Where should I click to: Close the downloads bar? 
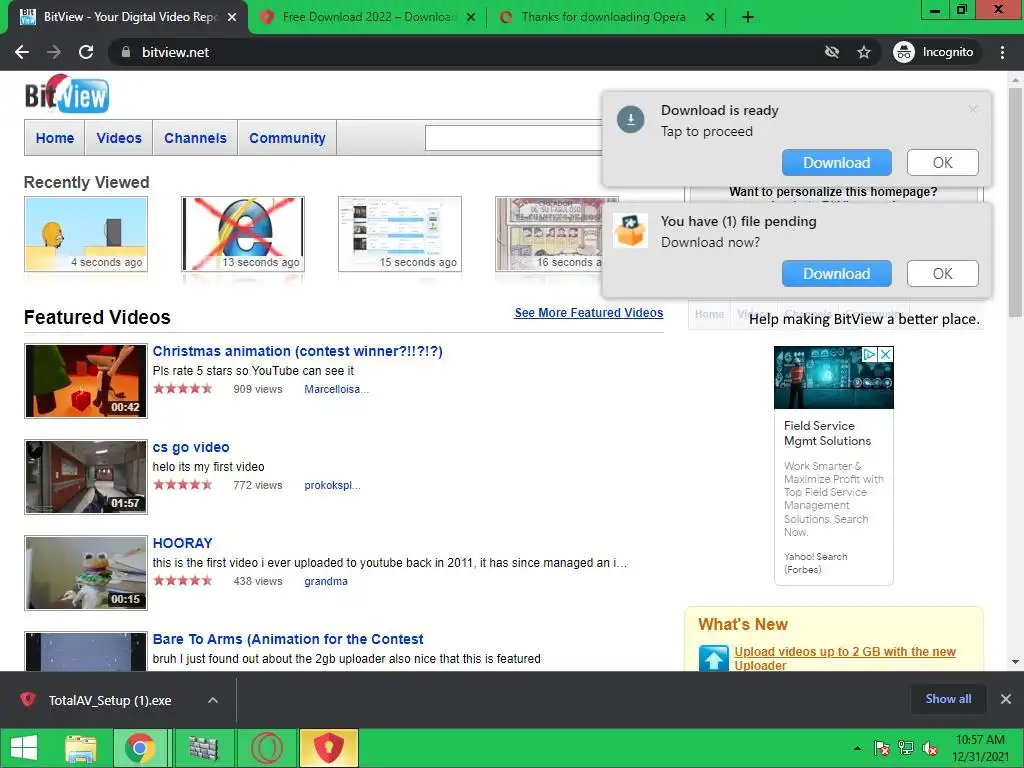1006,699
